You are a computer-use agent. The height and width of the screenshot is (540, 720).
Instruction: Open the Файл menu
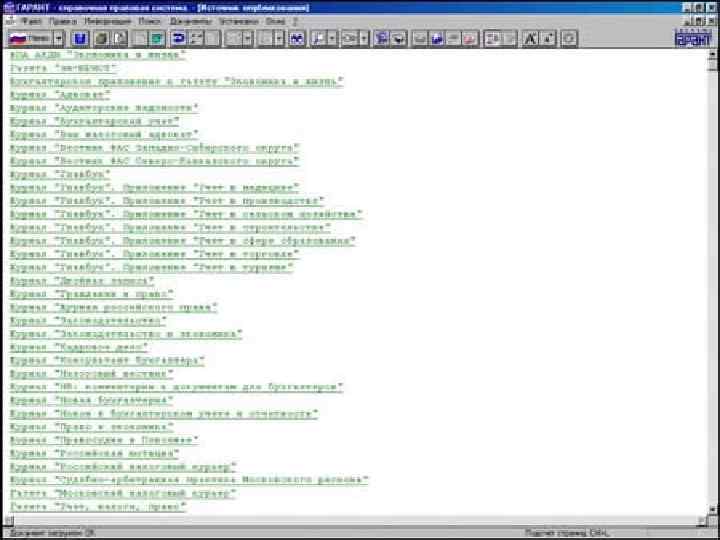pos(31,21)
